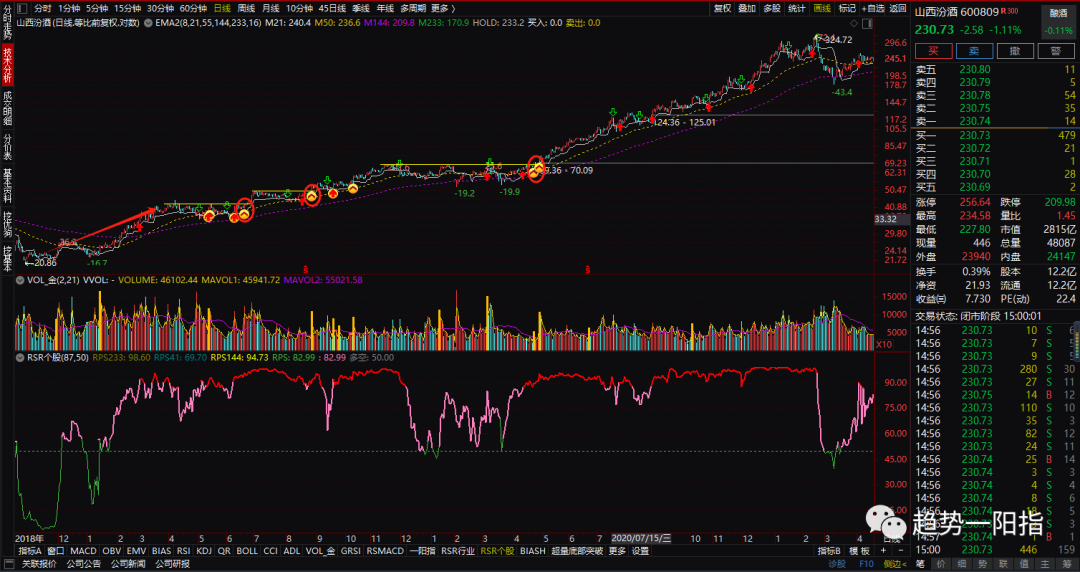Open the 成交明细 side tab
The height and width of the screenshot is (572, 1080).
click(x=7, y=108)
